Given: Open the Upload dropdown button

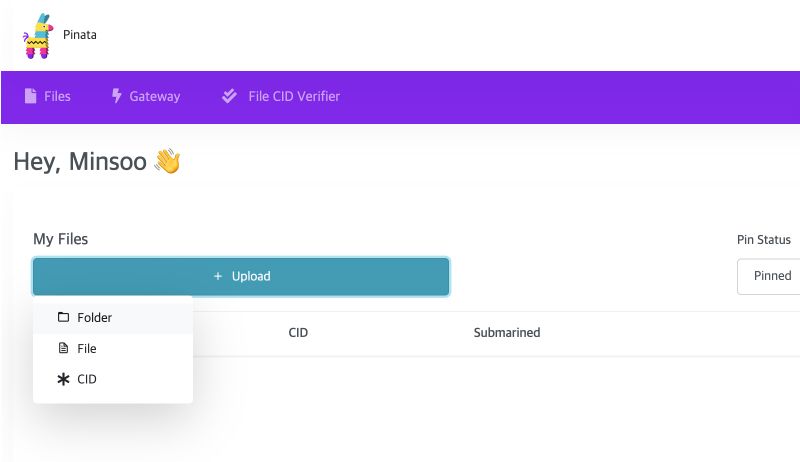Looking at the screenshot, I should point(241,276).
